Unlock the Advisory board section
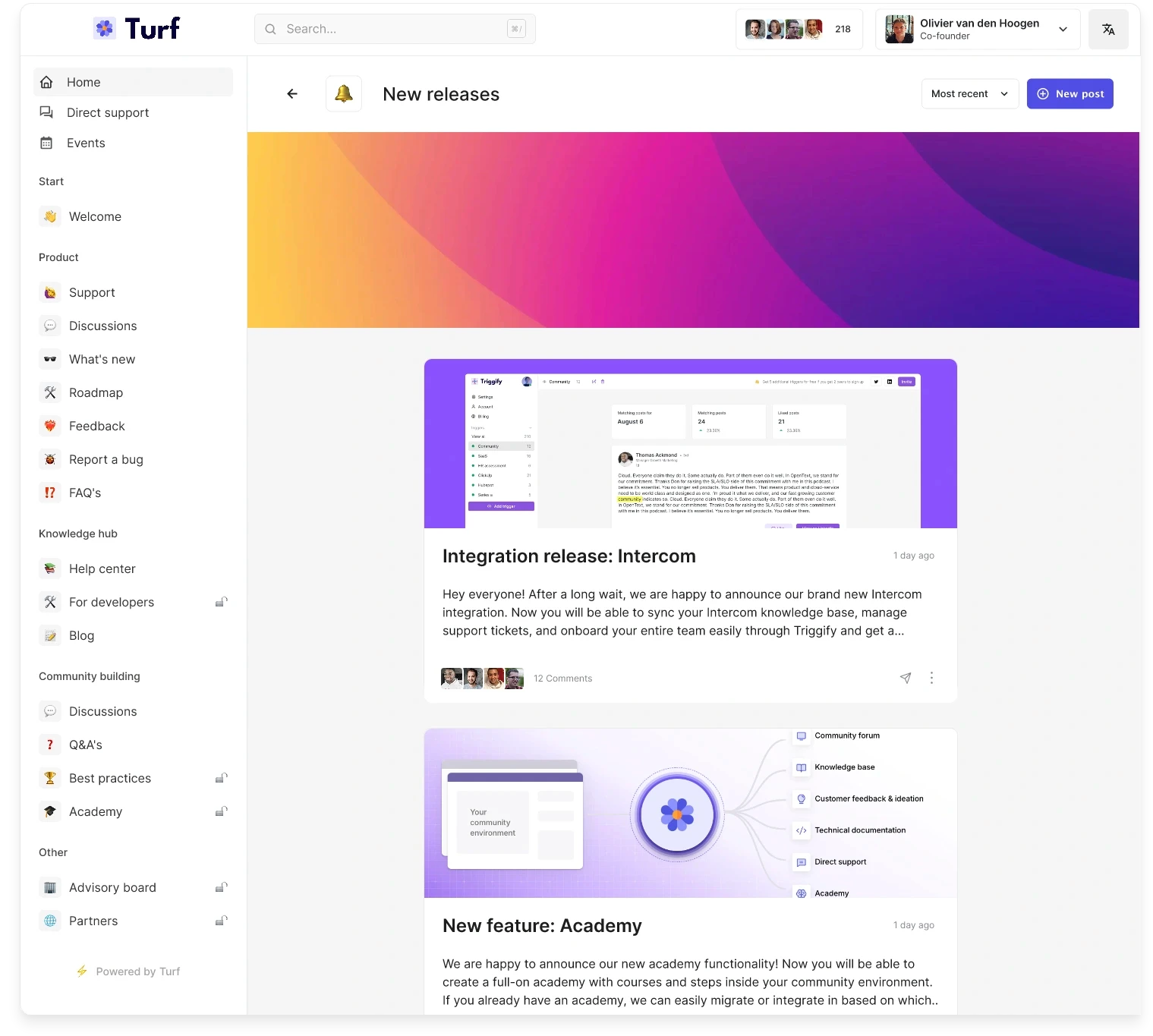This screenshot has width=1153, height=1036. (221, 886)
